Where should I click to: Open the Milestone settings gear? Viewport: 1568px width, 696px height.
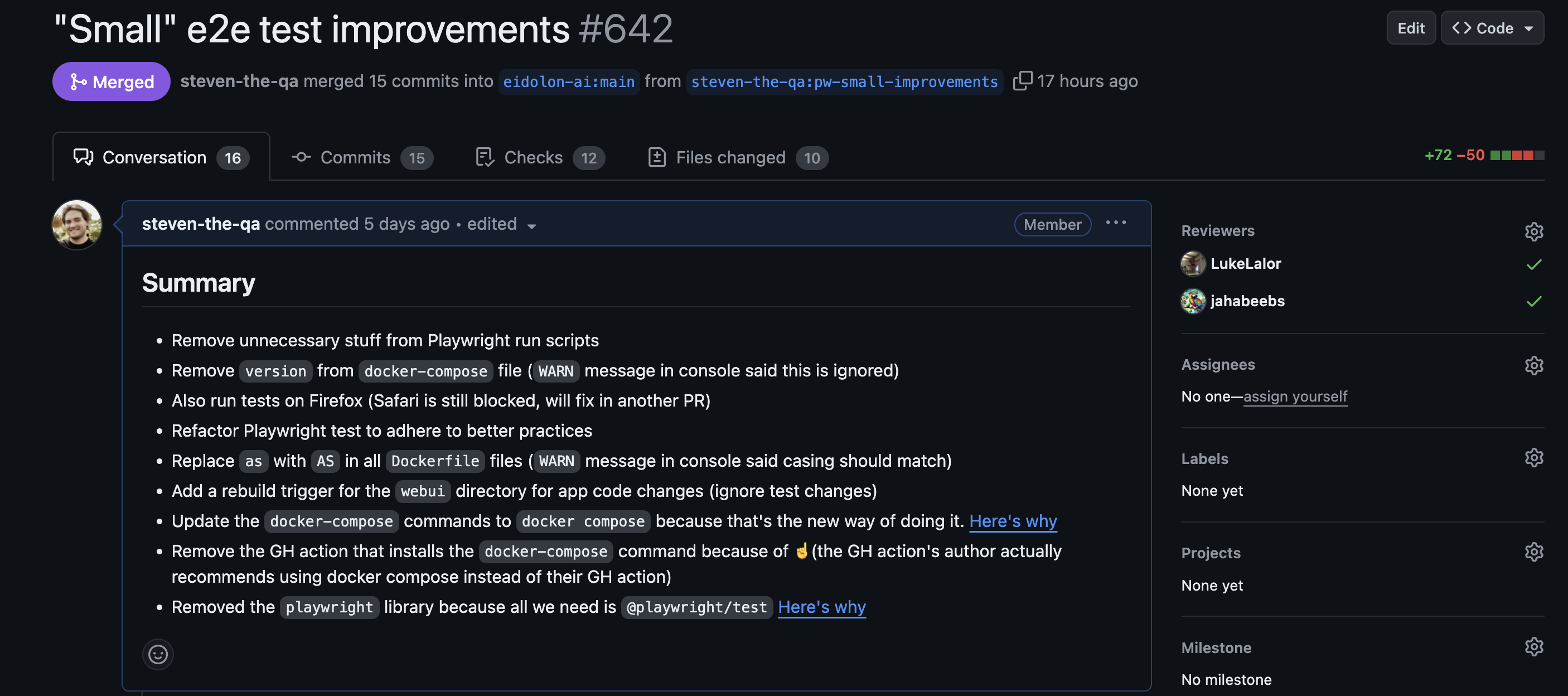click(1533, 647)
